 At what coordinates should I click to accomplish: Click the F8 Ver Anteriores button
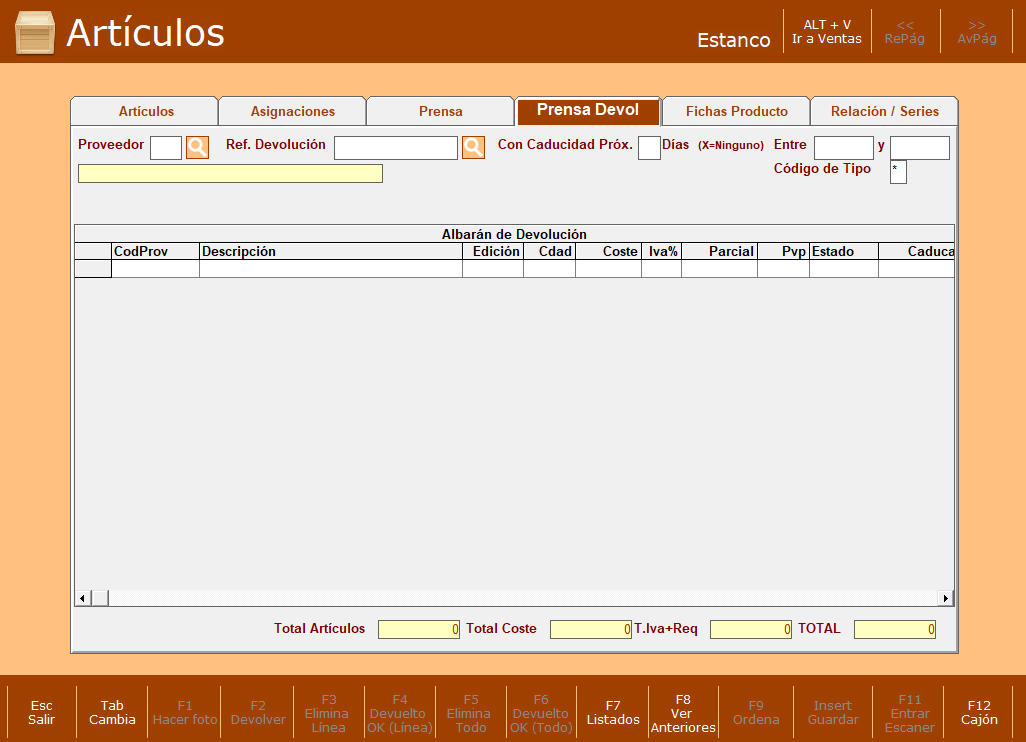683,713
